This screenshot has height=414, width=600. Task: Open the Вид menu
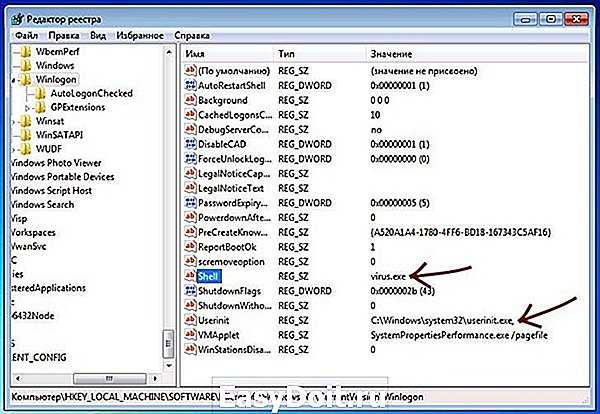click(98, 36)
